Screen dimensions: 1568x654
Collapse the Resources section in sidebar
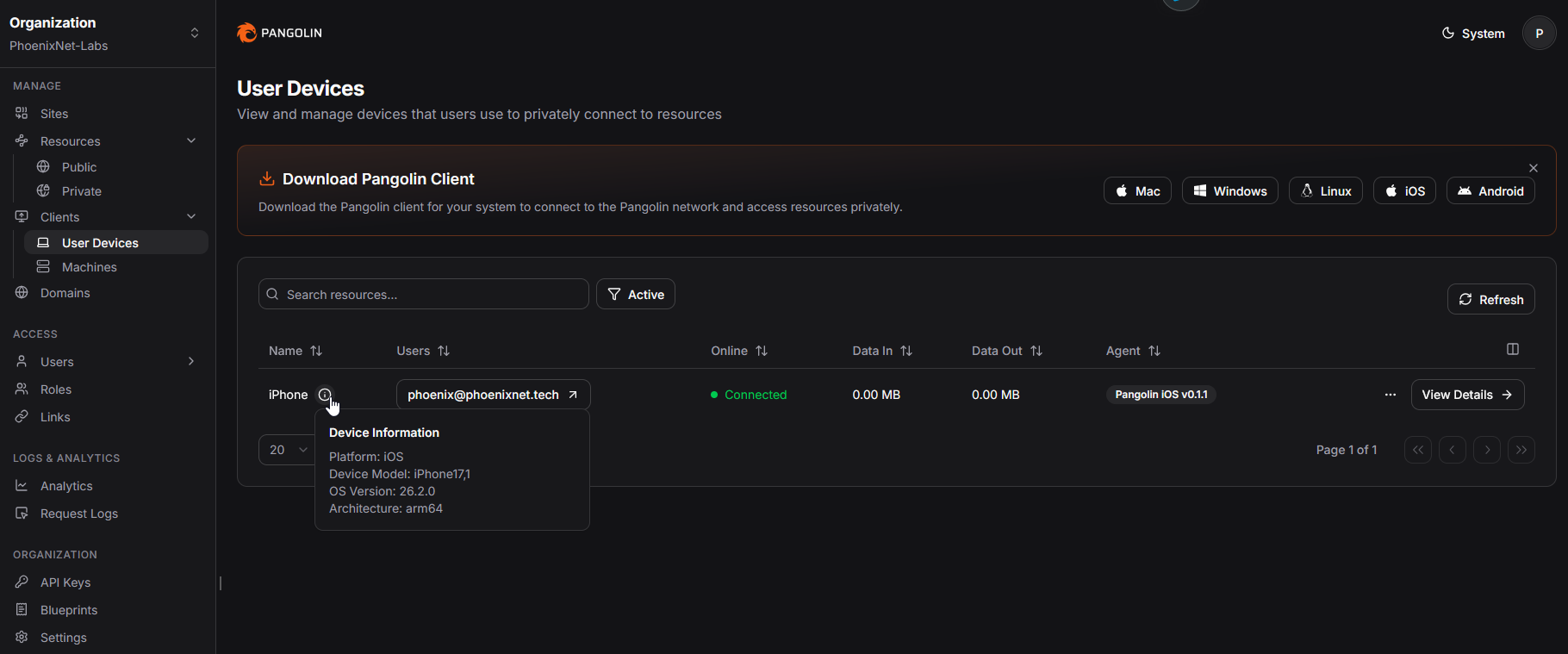click(x=191, y=141)
